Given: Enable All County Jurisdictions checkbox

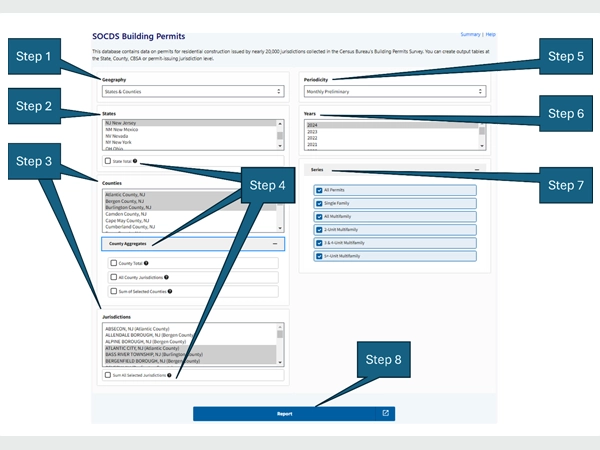Looking at the screenshot, I should [114, 277].
